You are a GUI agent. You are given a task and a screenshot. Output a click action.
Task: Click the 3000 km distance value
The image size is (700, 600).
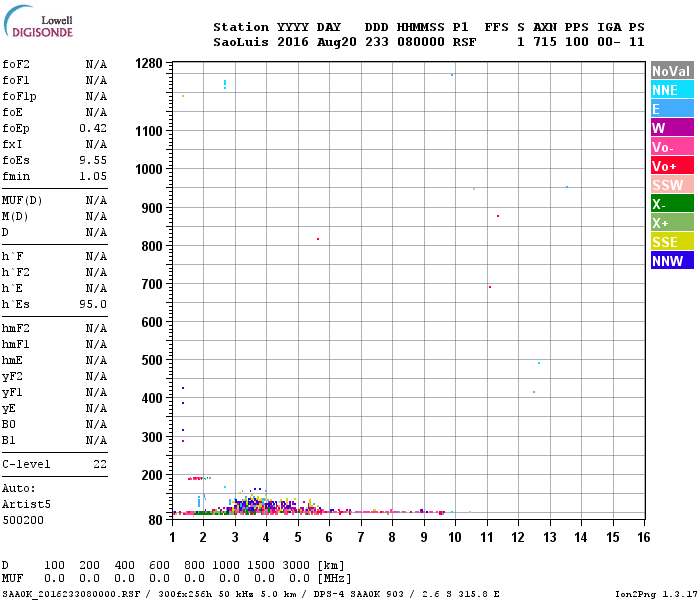point(296,565)
